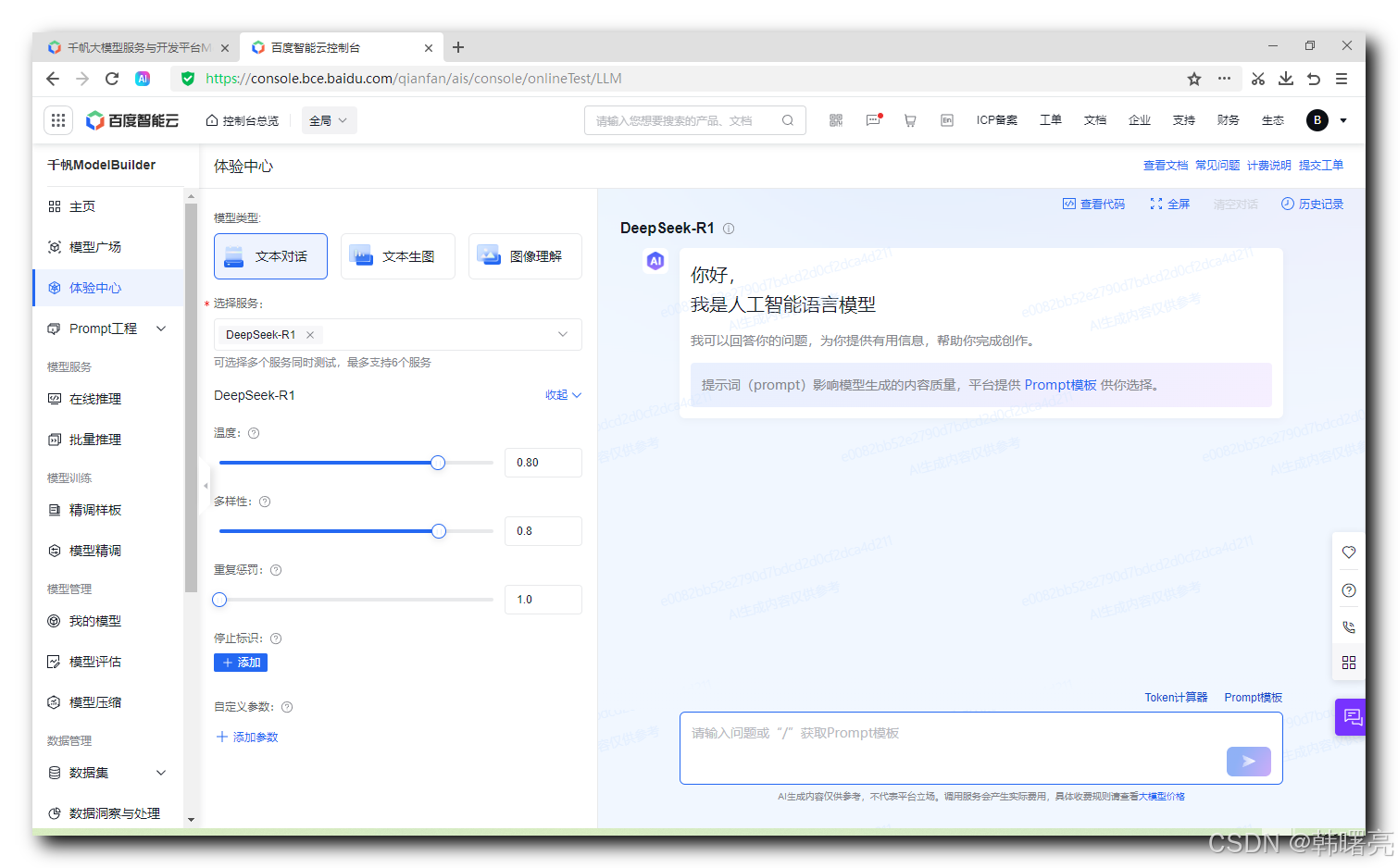The image size is (1398, 868).
Task: Open the 控制台总览 link
Action: pyautogui.click(x=243, y=120)
